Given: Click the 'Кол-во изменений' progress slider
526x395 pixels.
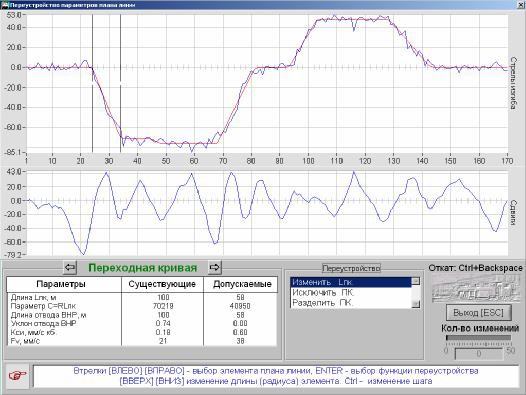Looking at the screenshot, I should point(478,338).
